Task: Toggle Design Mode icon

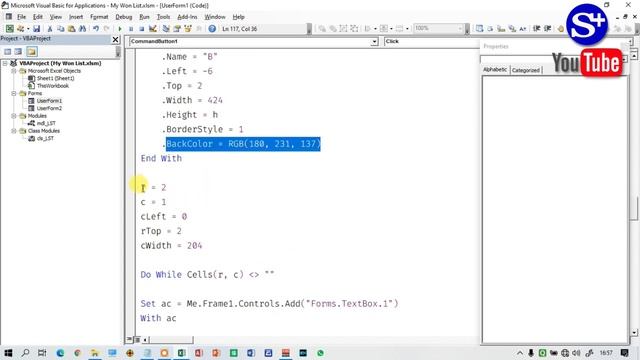Action: coord(153,29)
